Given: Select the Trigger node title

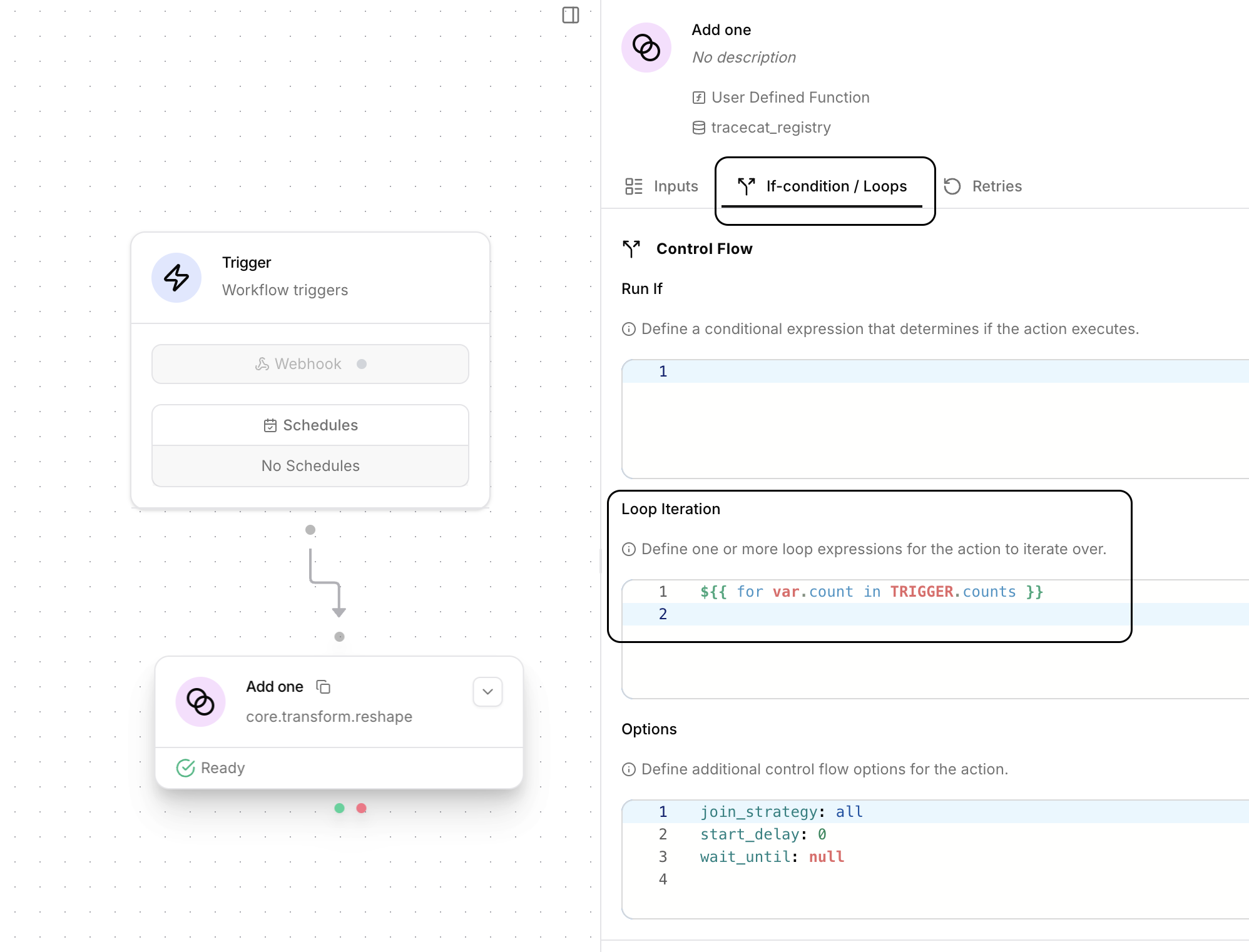Looking at the screenshot, I should [247, 263].
